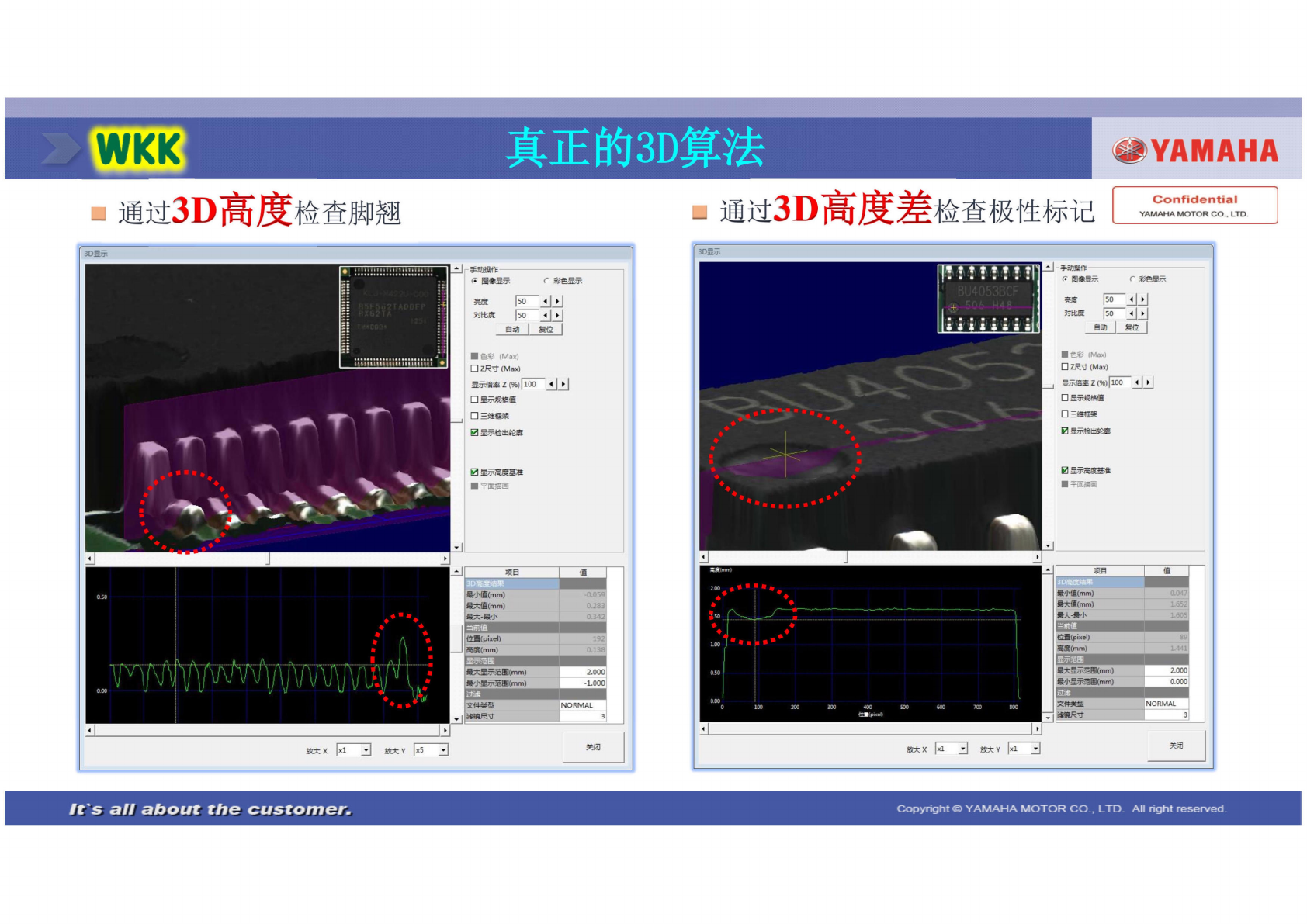Click 亮度 input field in right window
The width and height of the screenshot is (1307, 924).
coord(1114,299)
